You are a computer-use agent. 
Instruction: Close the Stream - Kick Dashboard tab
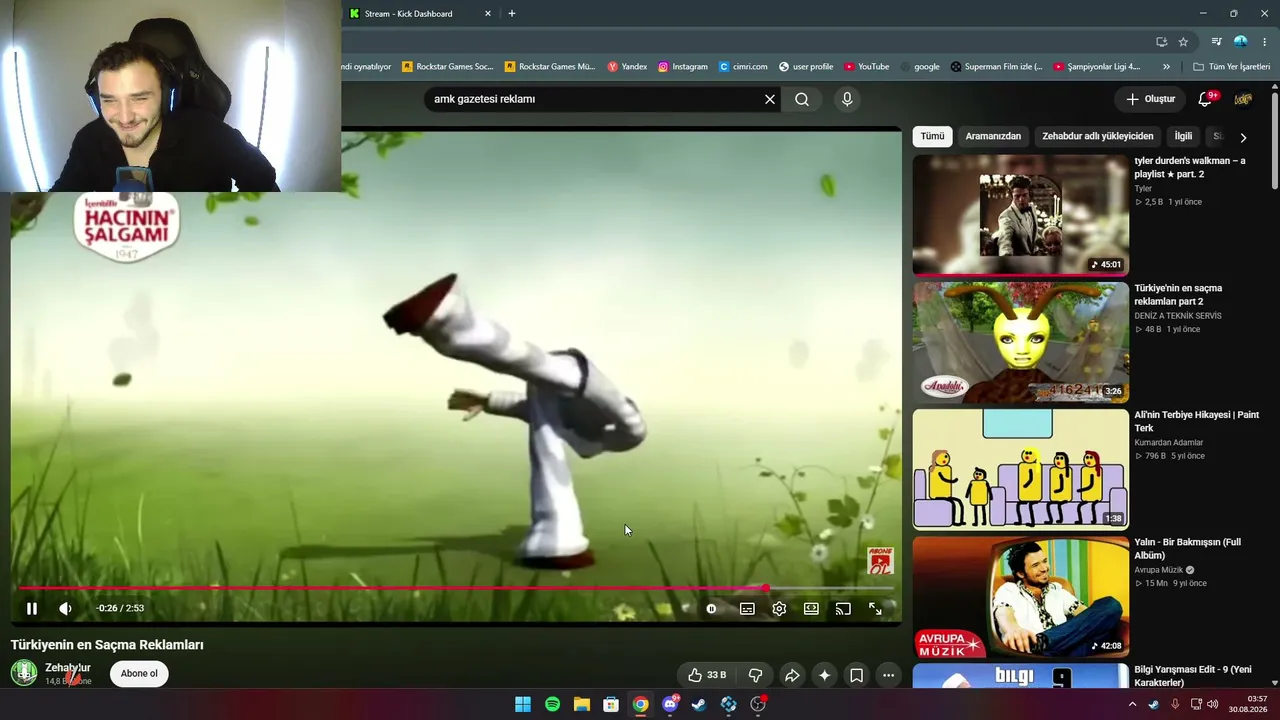coord(488,14)
